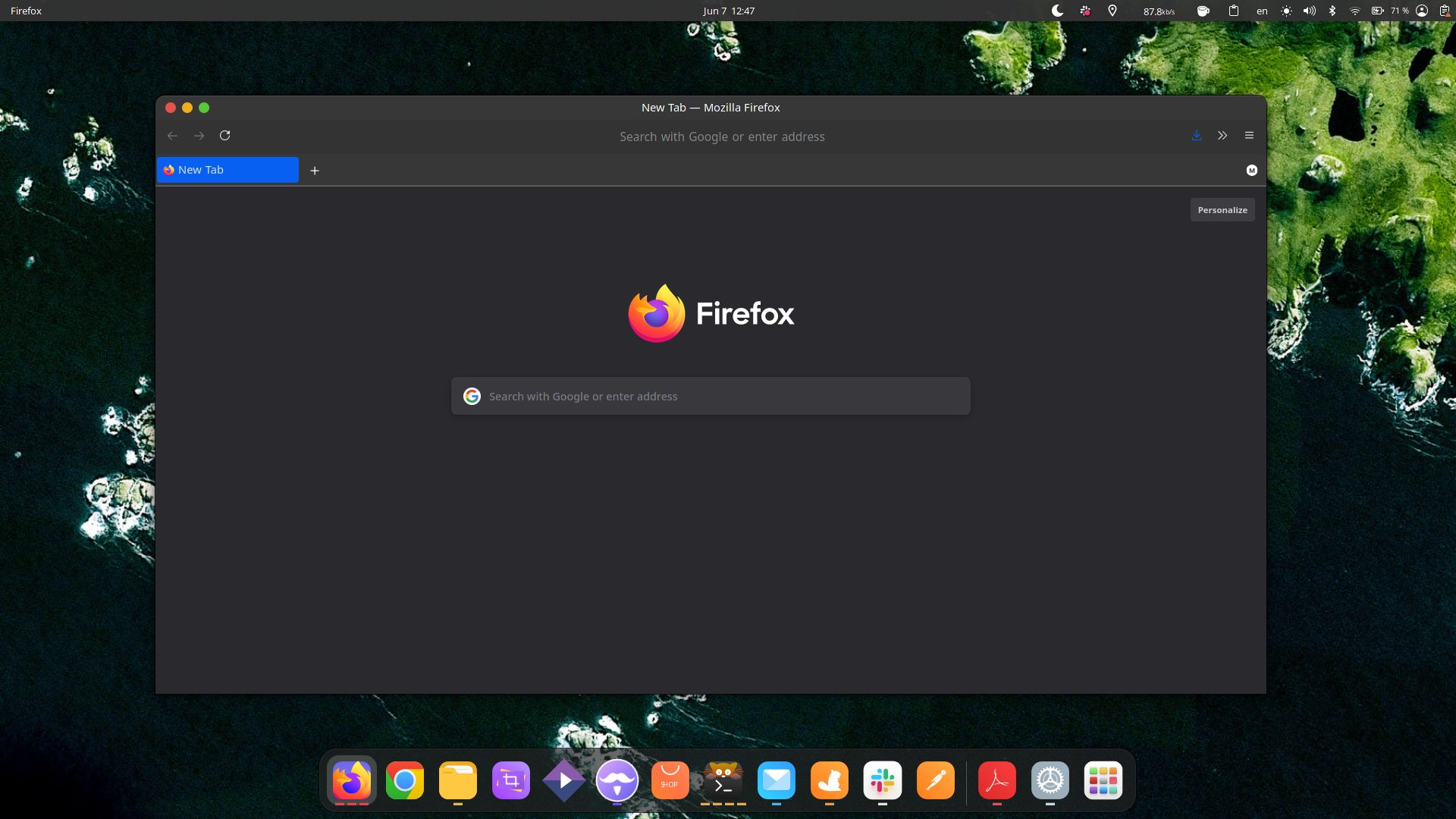The height and width of the screenshot is (819, 1456).
Task: Expand the toolbar overflow chevron
Action: (x=1222, y=135)
